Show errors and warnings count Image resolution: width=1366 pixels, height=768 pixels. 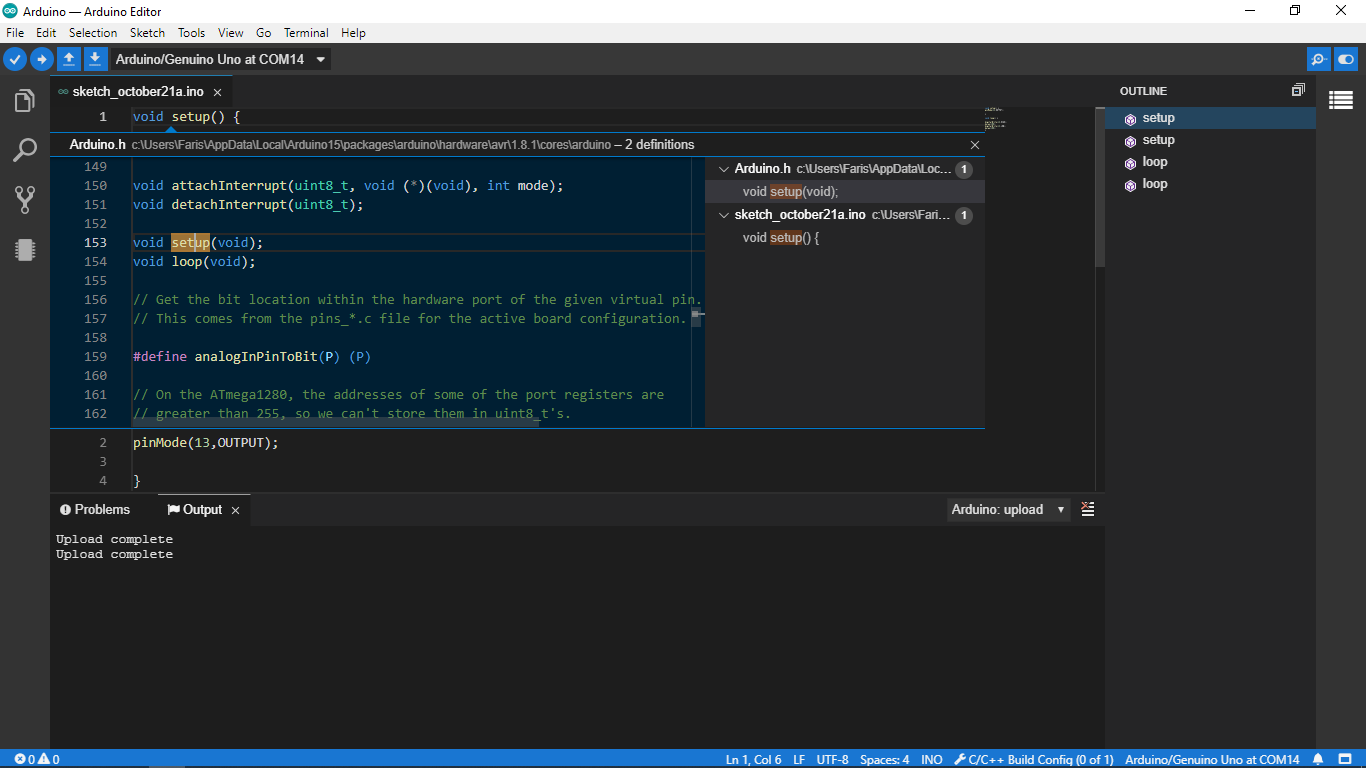(37, 759)
